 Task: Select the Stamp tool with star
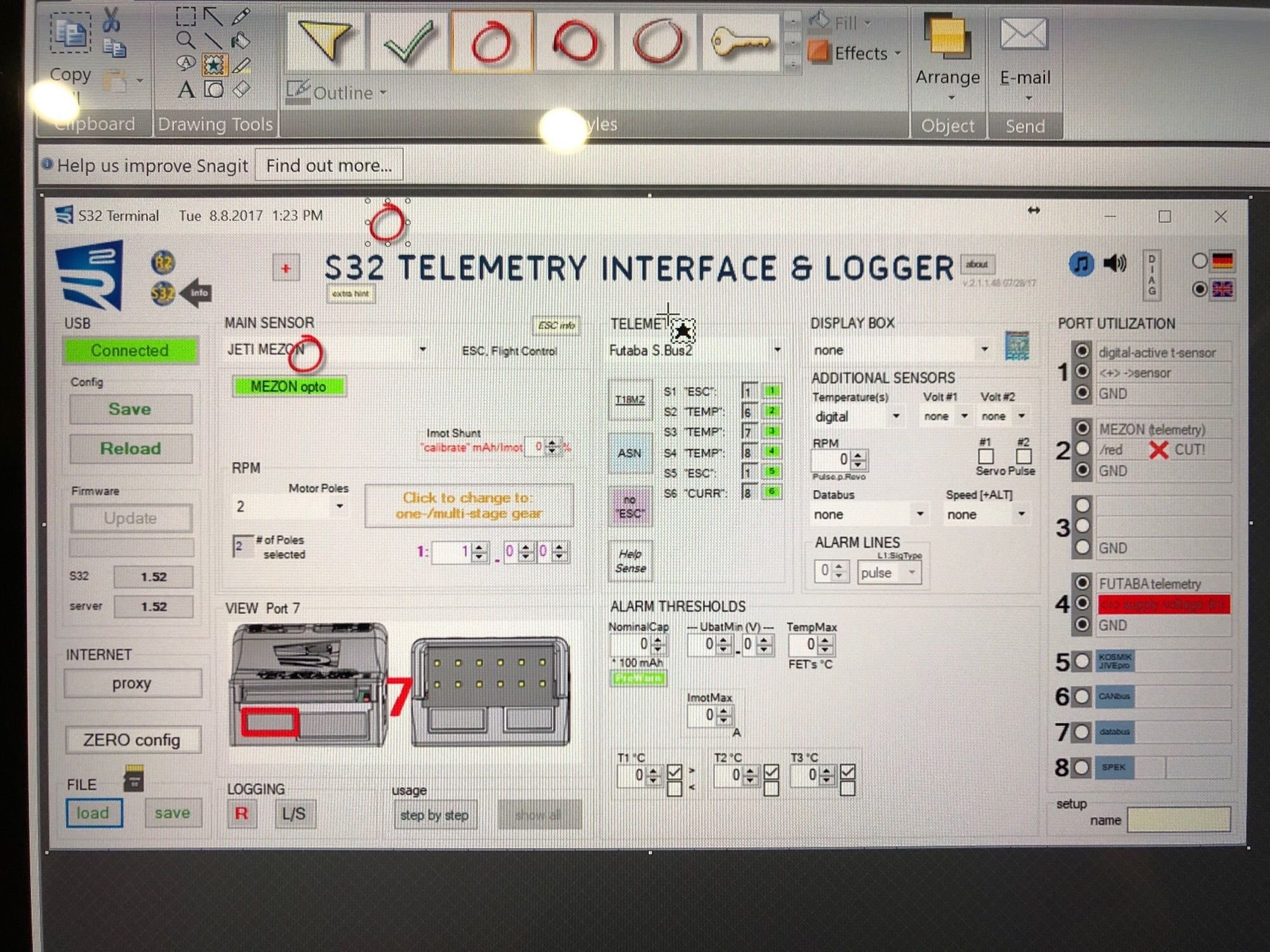coord(214,64)
